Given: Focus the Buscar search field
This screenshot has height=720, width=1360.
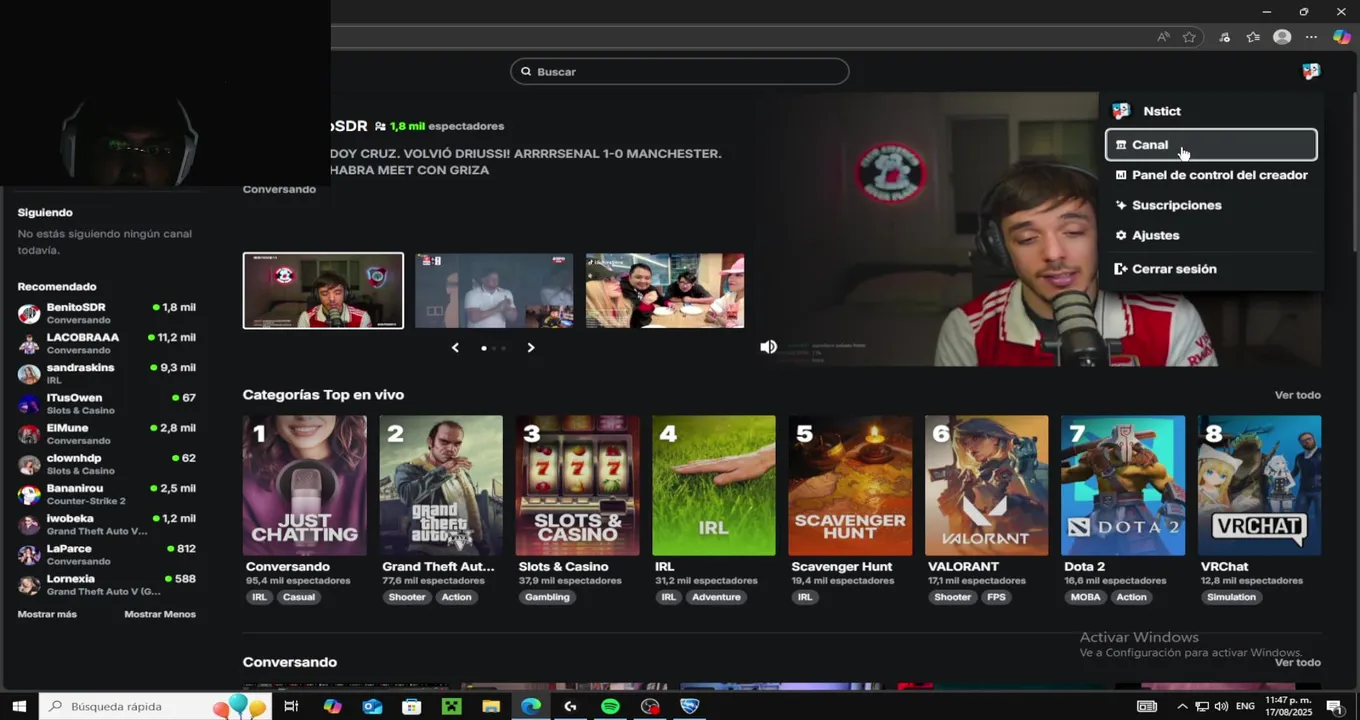Looking at the screenshot, I should 680,71.
